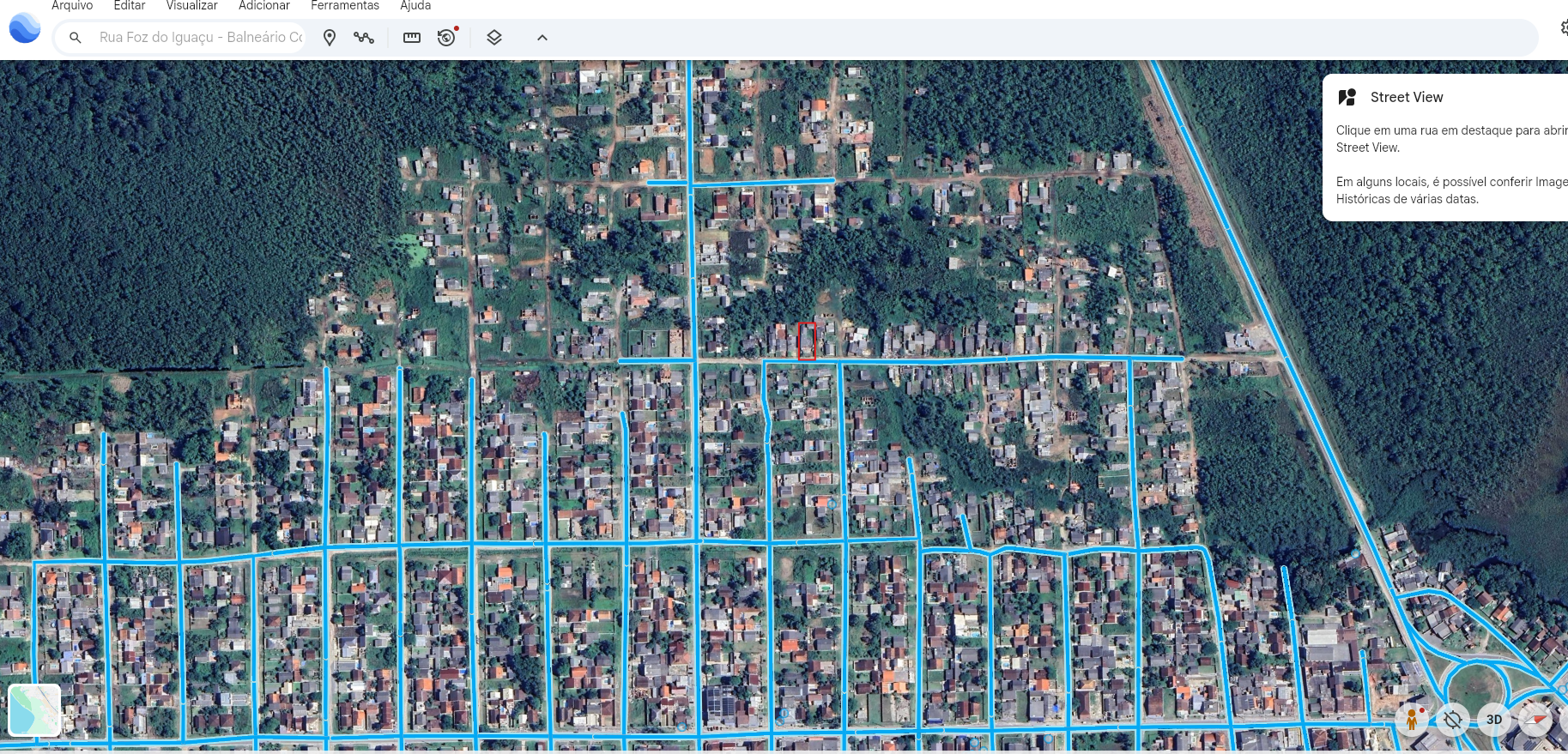Open the Ferramentas menu
Screen dimensions: 1568x754
(x=345, y=5)
